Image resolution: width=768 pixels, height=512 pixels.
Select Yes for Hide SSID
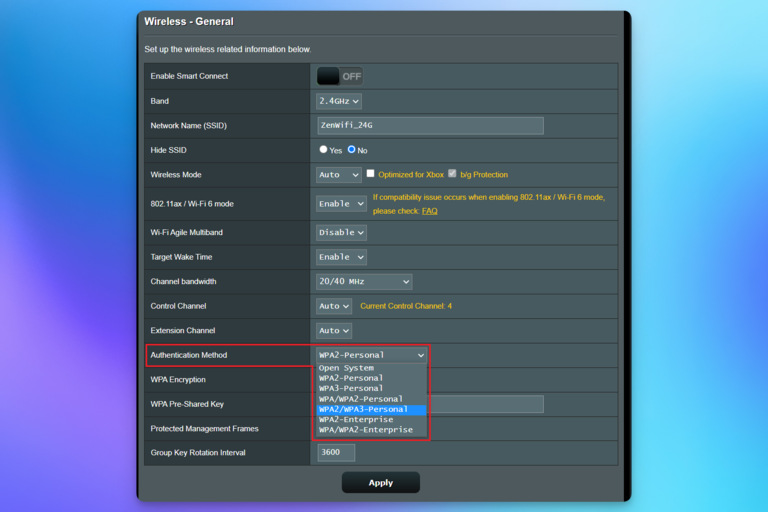[x=323, y=149]
